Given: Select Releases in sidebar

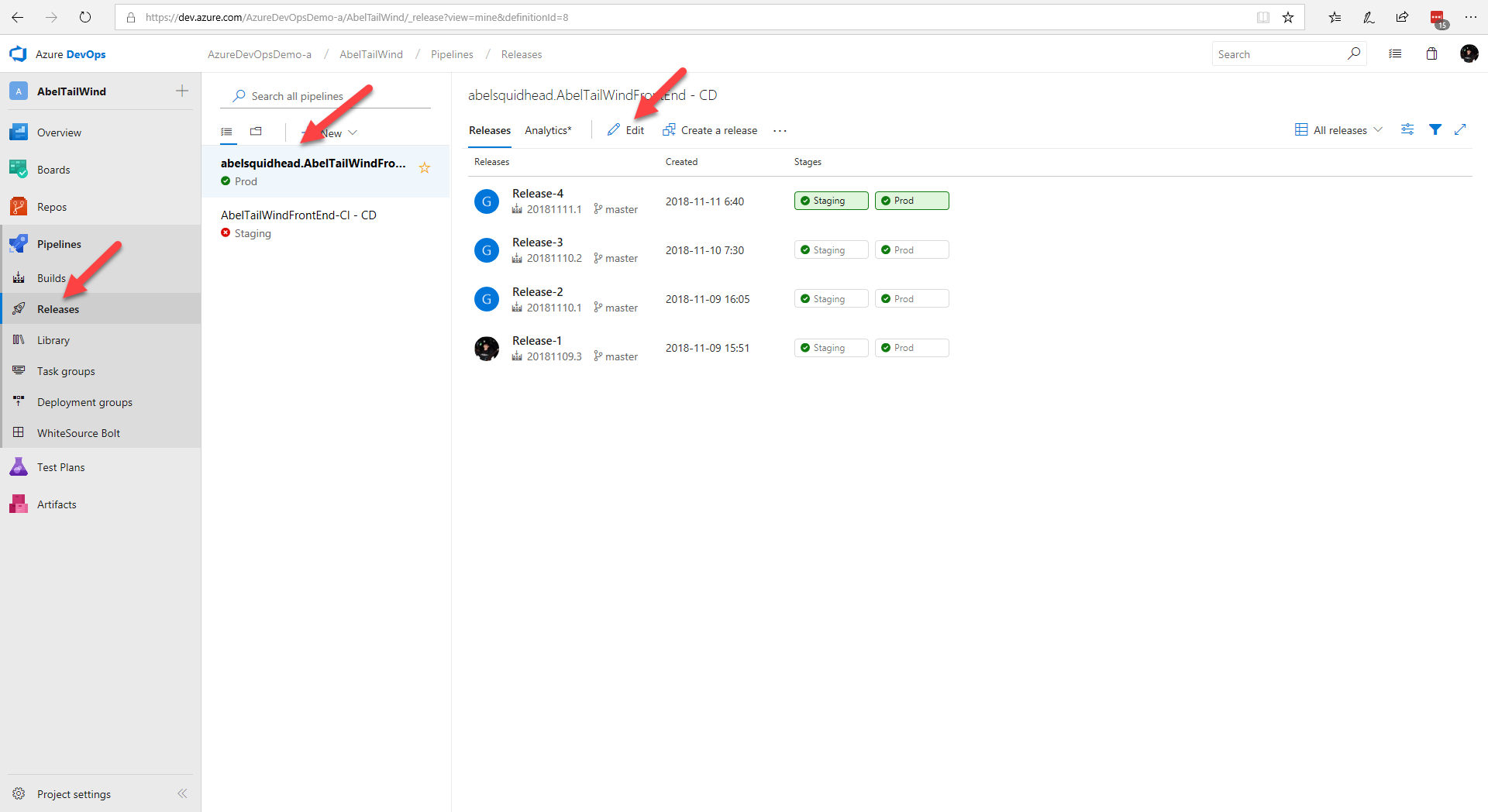Looking at the screenshot, I should (101, 308).
